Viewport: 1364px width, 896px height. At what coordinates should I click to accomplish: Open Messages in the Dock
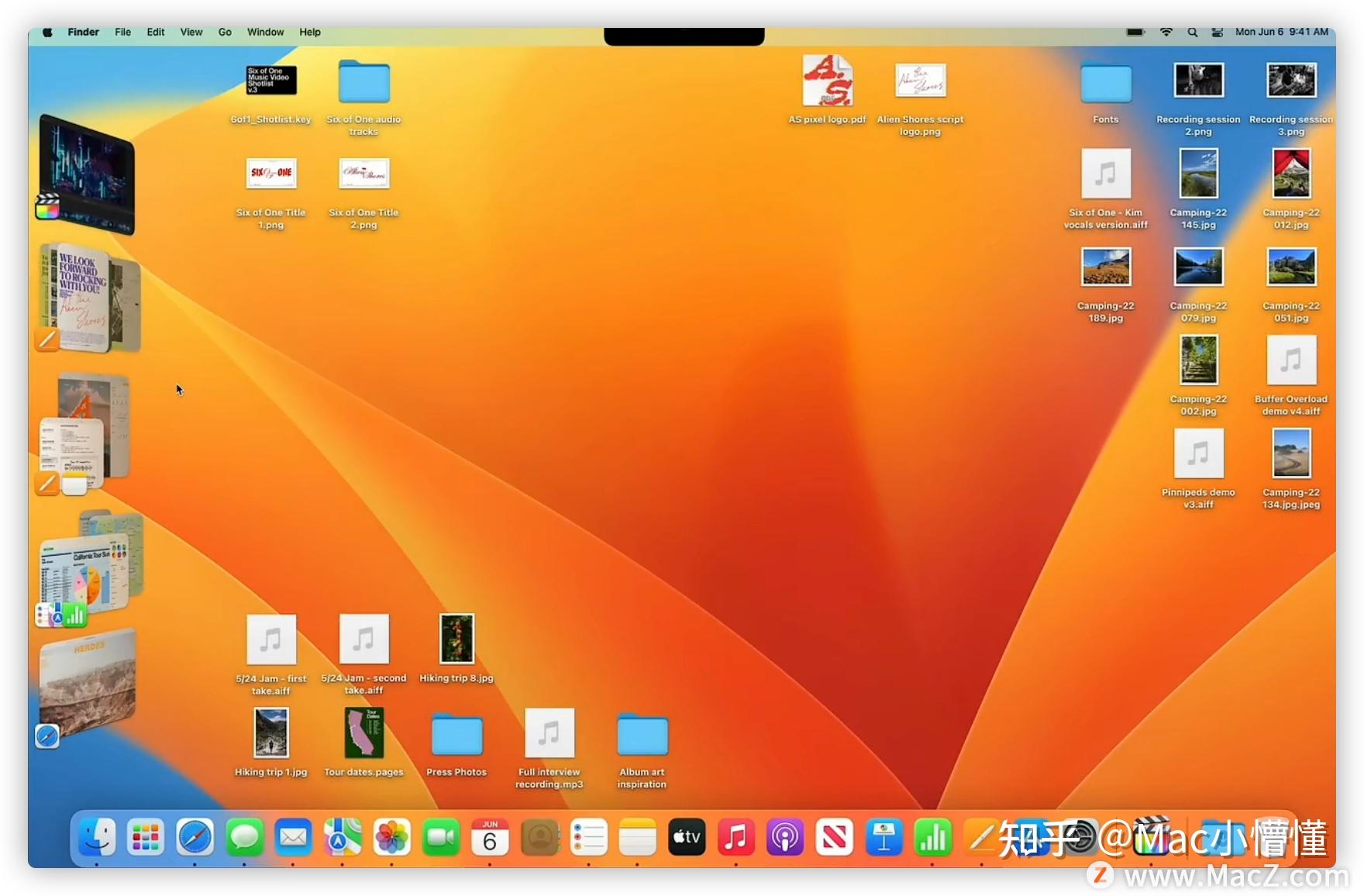[244, 837]
